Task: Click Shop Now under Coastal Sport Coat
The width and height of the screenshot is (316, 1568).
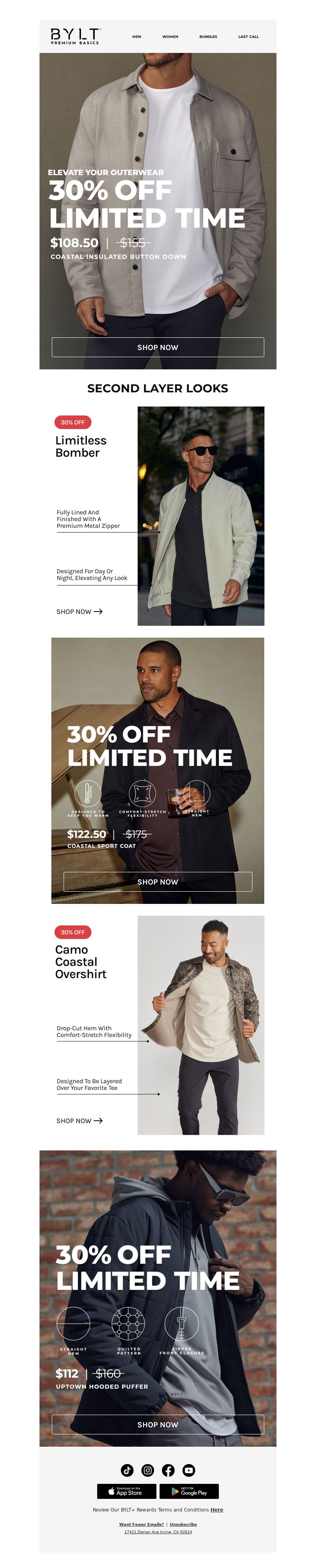Action: coord(158,881)
